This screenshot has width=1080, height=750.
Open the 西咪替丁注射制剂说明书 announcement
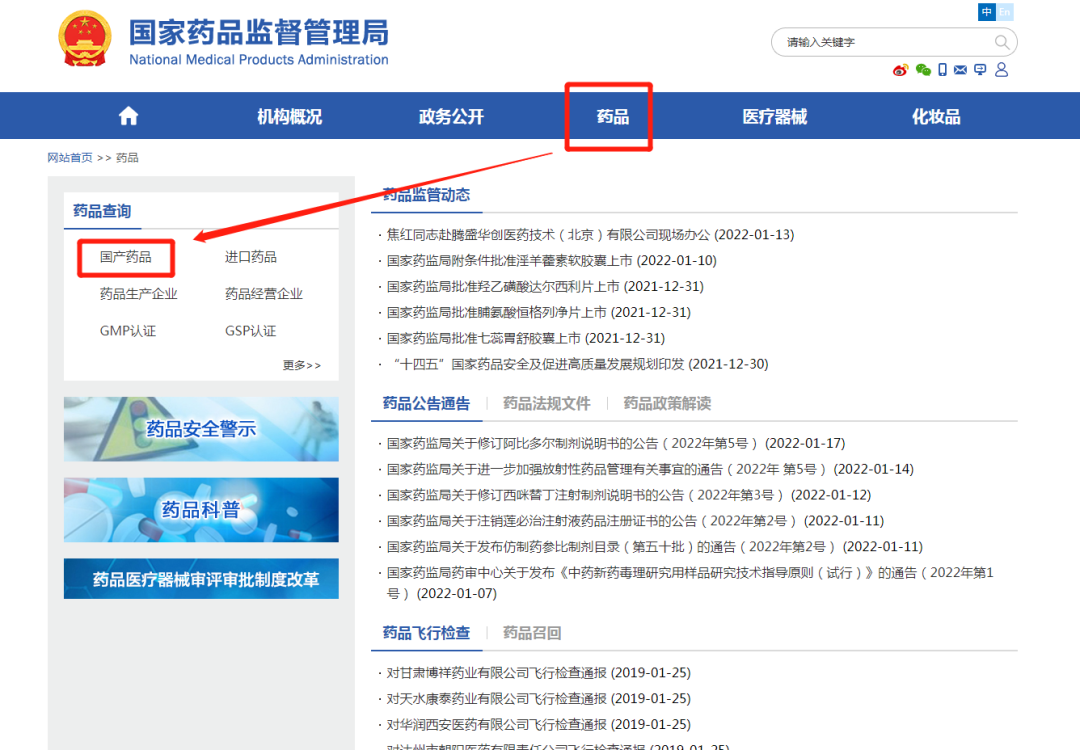(x=629, y=495)
